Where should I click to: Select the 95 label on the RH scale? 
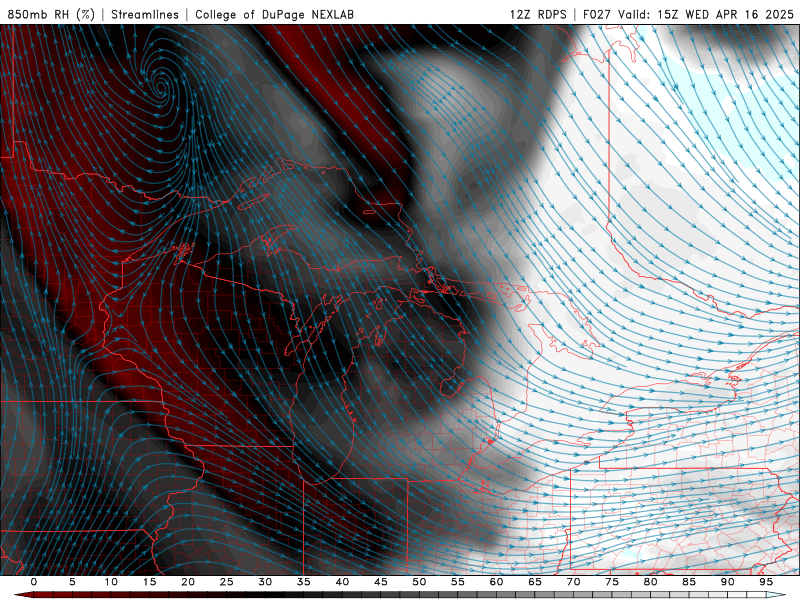766,582
